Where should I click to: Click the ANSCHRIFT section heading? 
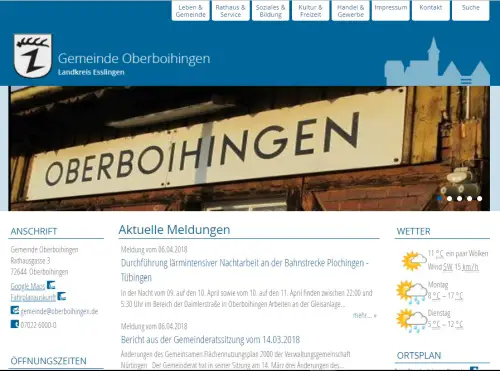[x=34, y=231]
